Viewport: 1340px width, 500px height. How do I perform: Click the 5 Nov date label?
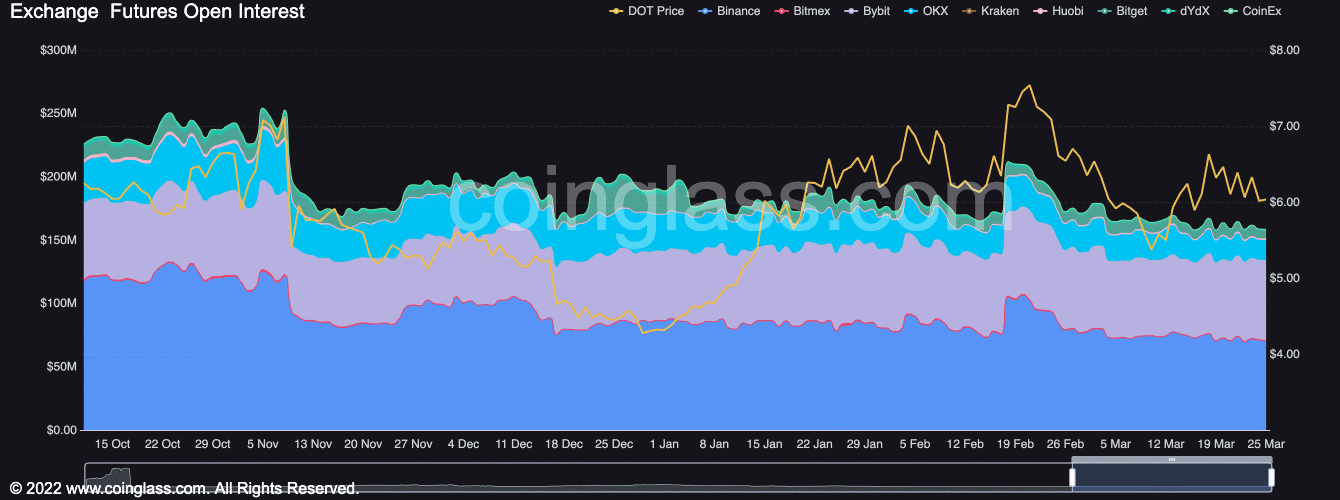tap(262, 444)
